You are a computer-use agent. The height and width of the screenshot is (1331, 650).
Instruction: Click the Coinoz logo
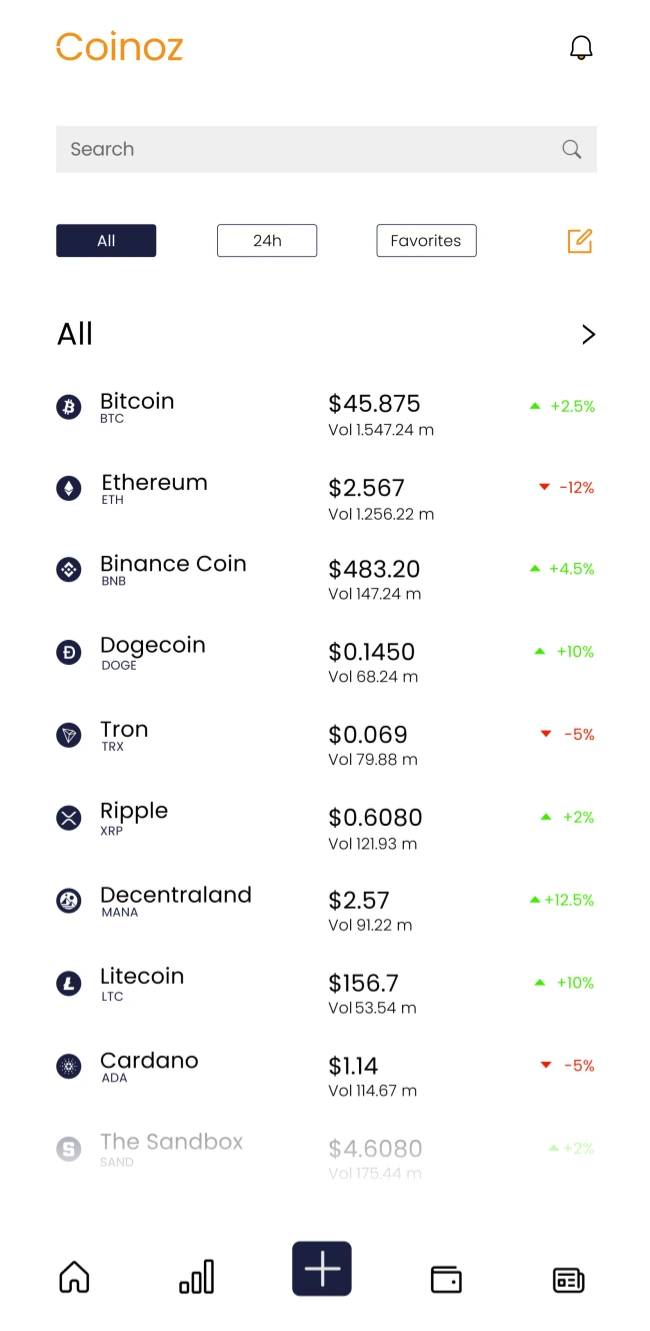coord(120,47)
